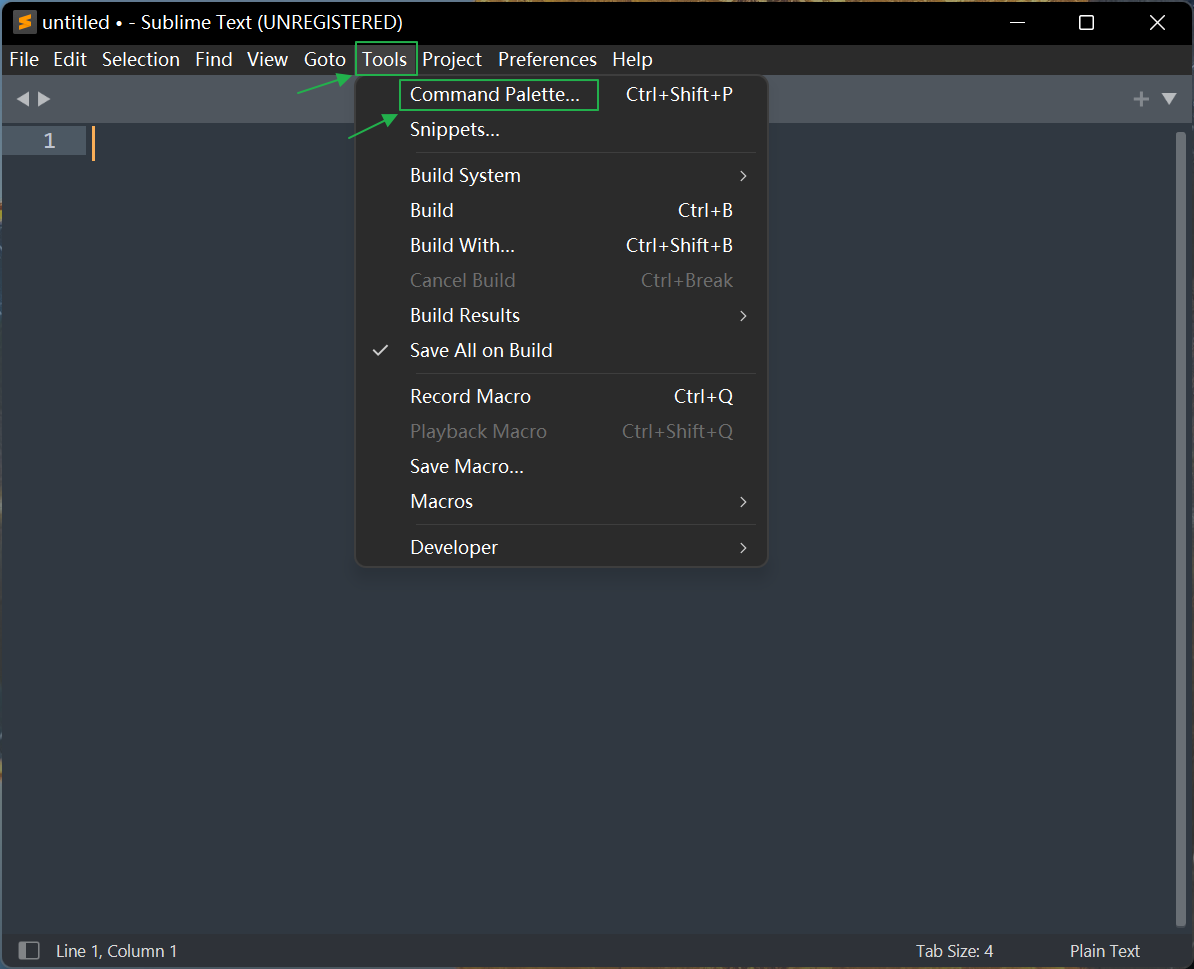
Task: Run Build from the Tools menu
Action: [x=561, y=211]
